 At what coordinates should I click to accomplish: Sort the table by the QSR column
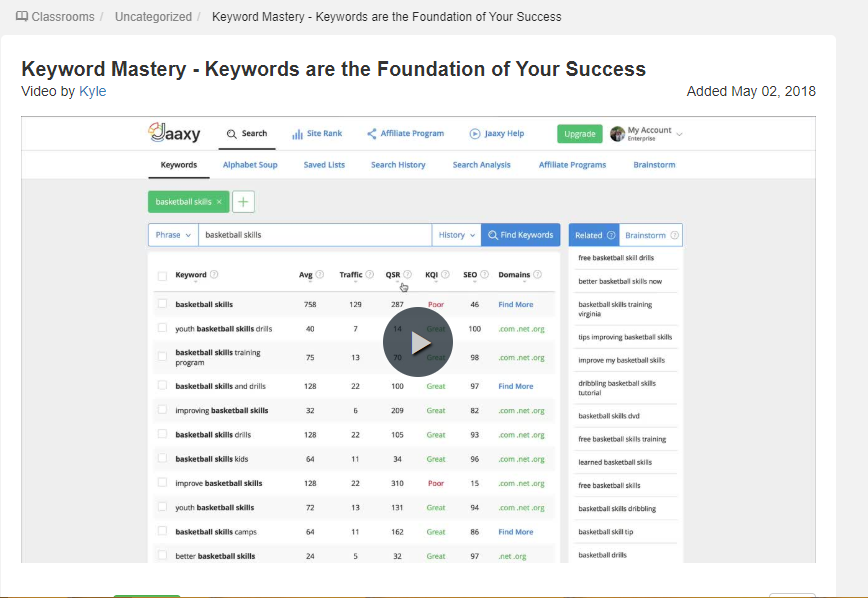pos(392,275)
